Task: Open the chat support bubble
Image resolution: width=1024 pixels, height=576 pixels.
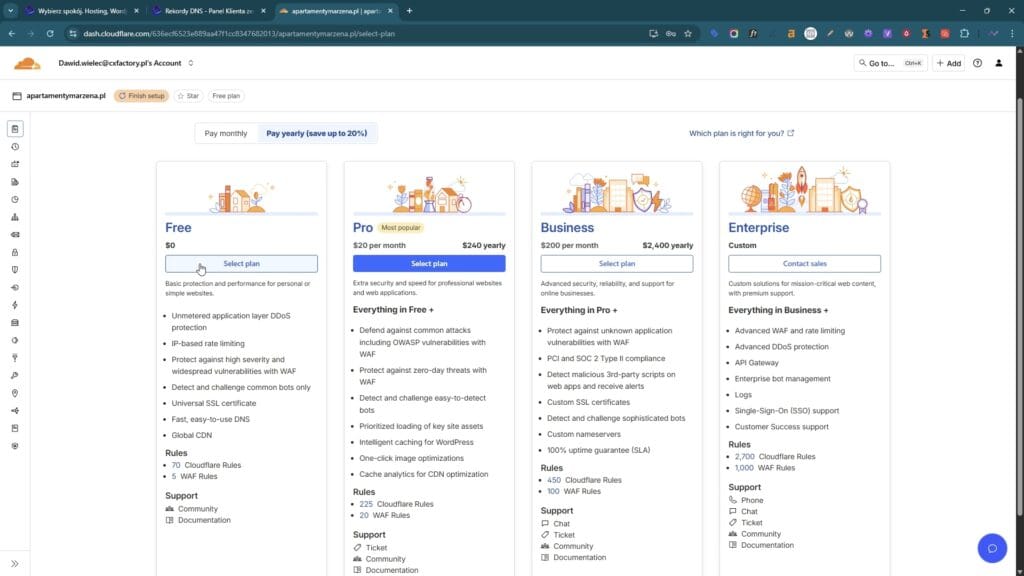Action: (992, 548)
